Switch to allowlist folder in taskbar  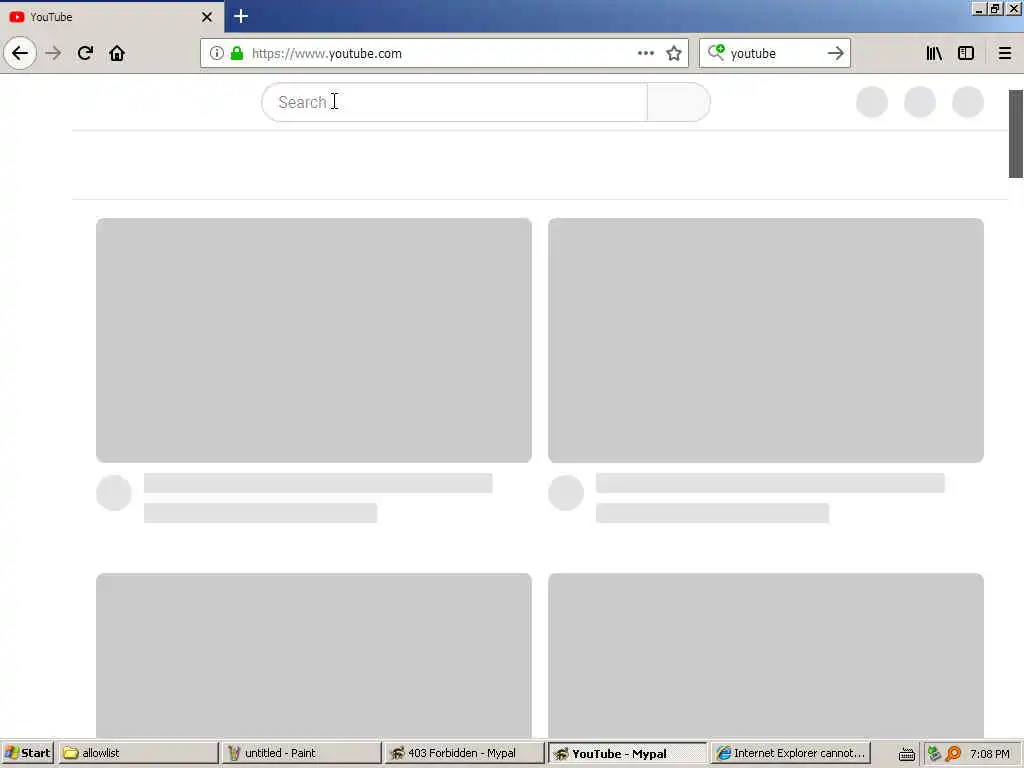pos(138,753)
